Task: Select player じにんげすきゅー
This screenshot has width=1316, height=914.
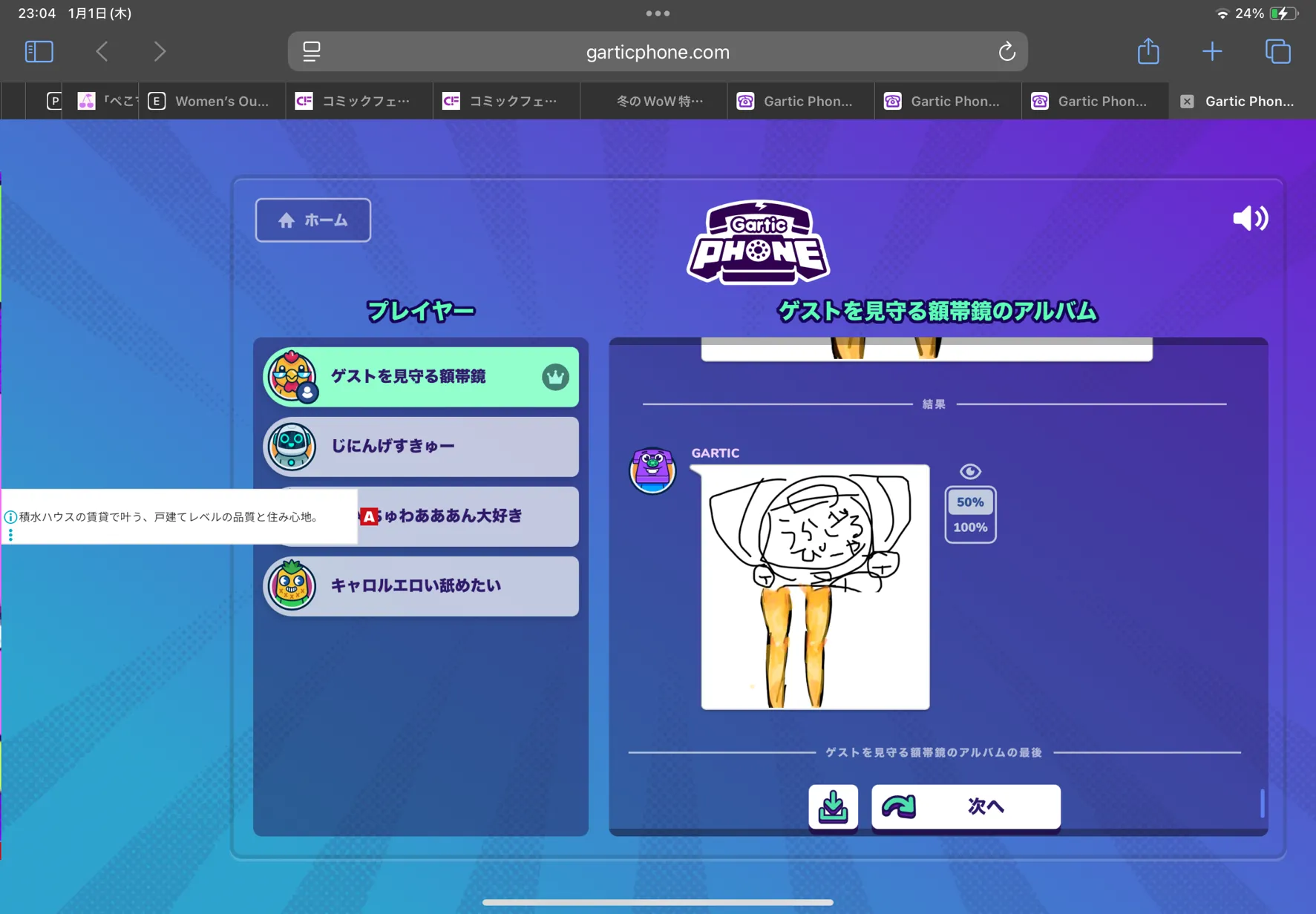Action: [x=421, y=447]
